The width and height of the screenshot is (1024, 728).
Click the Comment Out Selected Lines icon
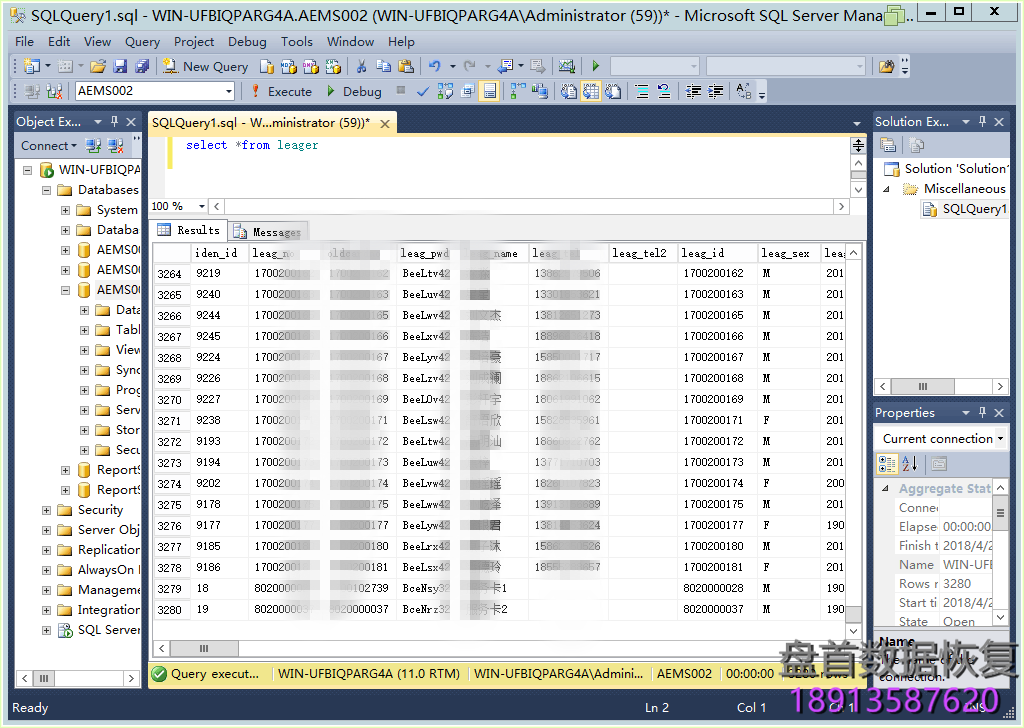coord(642,91)
